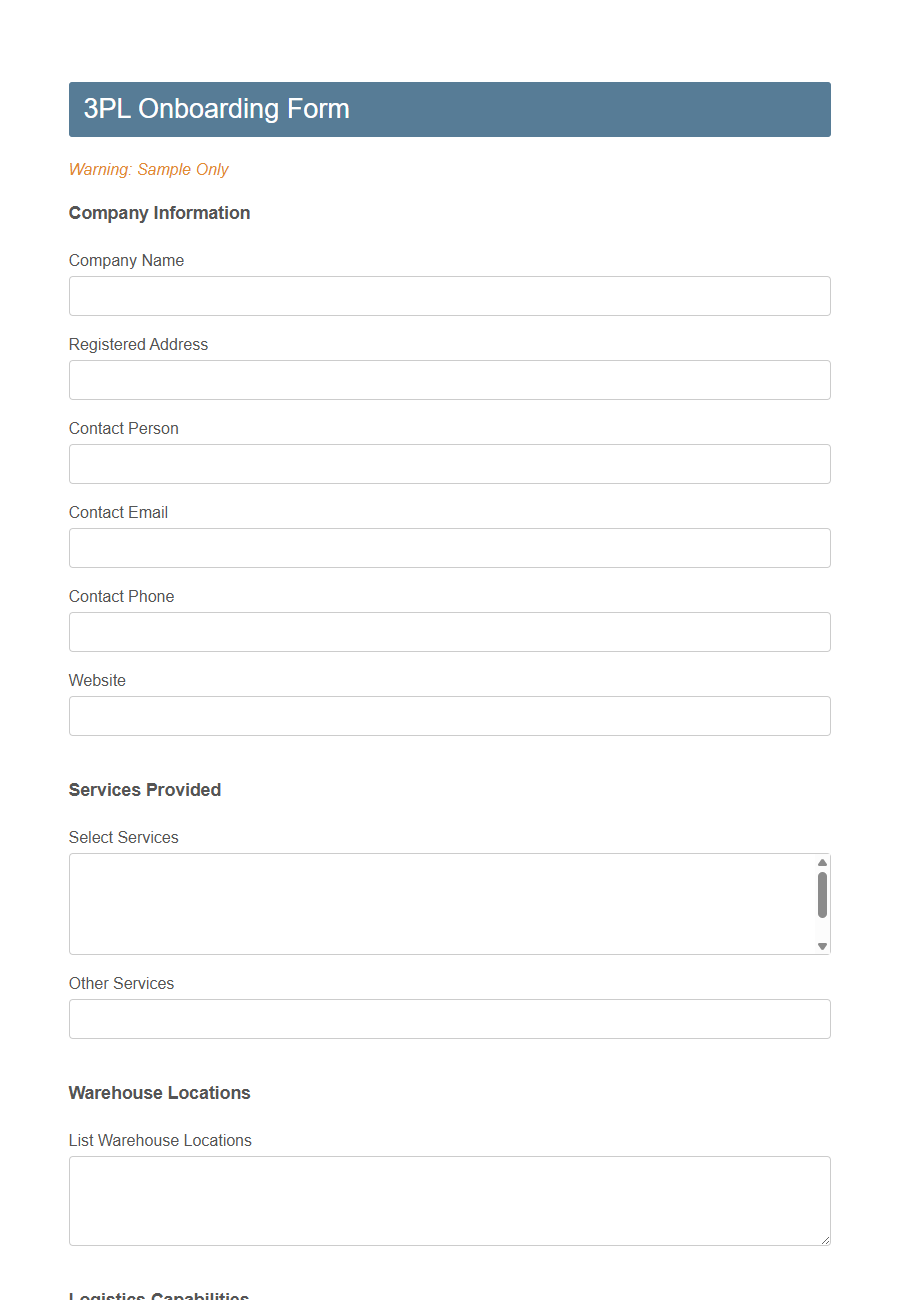Screen dimensions: 900x1300
Task: Click the Contact Person input field
Action: click(x=449, y=464)
